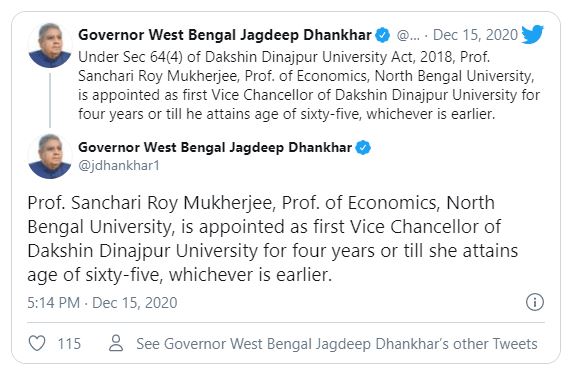Click the author name on the top tweet
The image size is (570, 370).
(x=225, y=35)
